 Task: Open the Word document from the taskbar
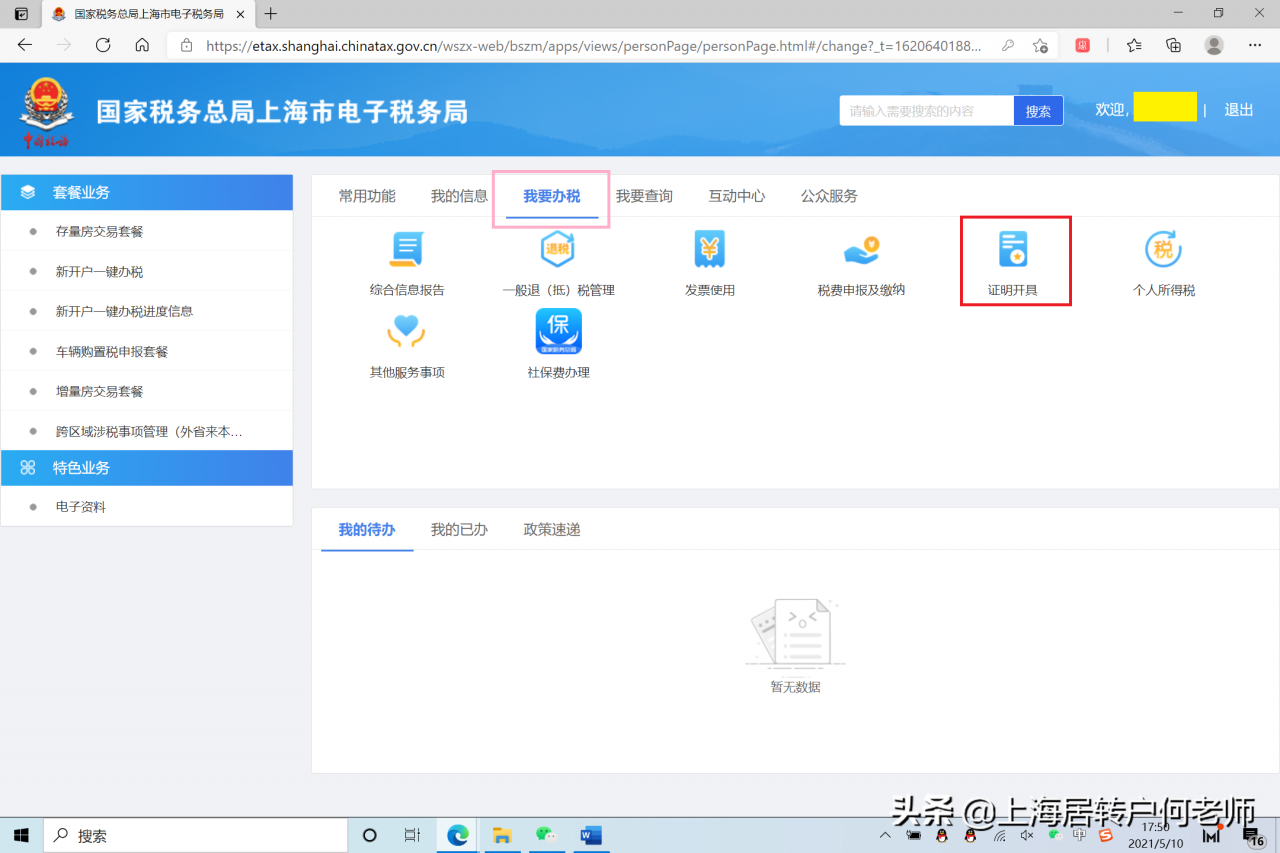590,835
